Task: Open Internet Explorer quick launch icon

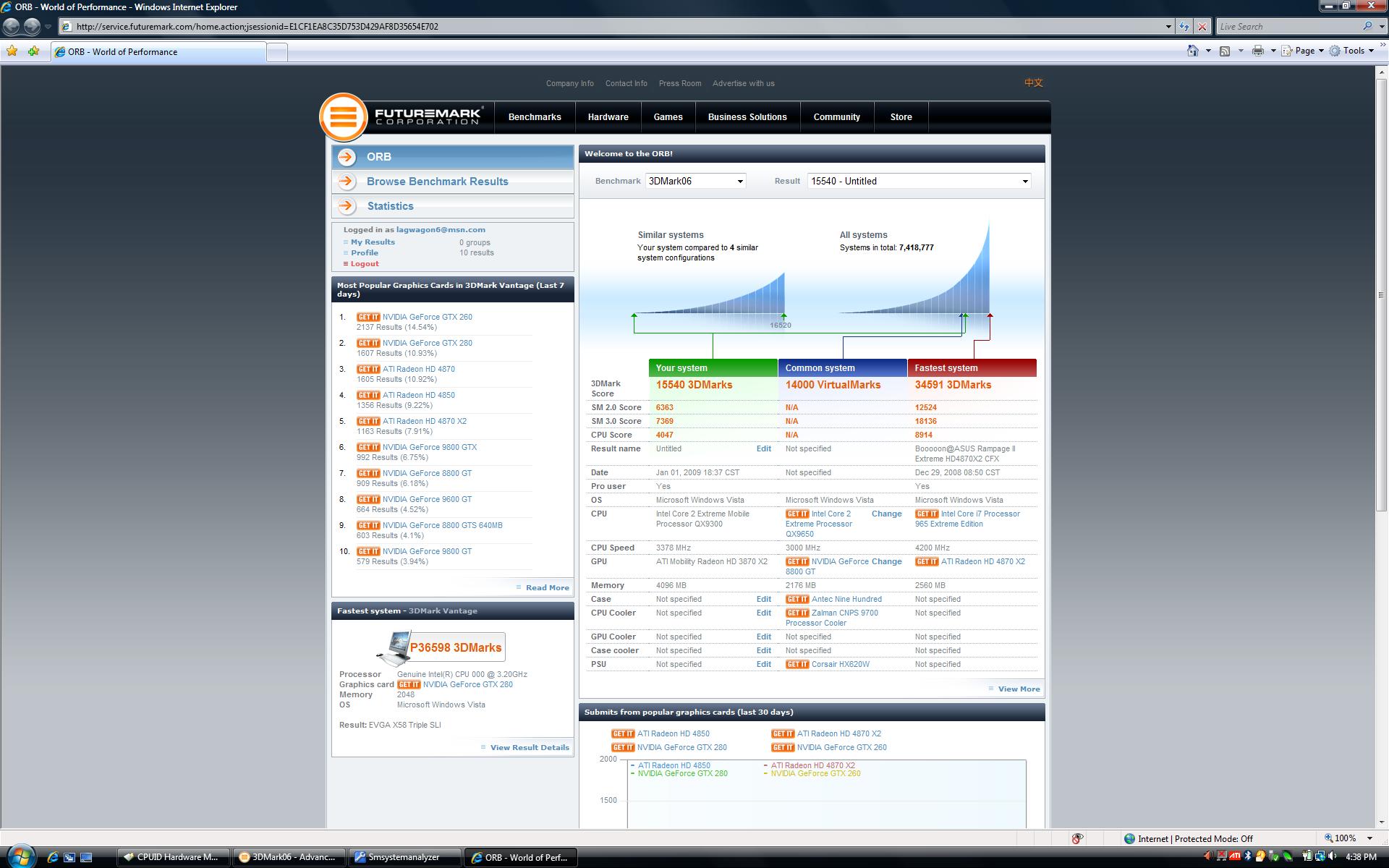Action: click(52, 857)
